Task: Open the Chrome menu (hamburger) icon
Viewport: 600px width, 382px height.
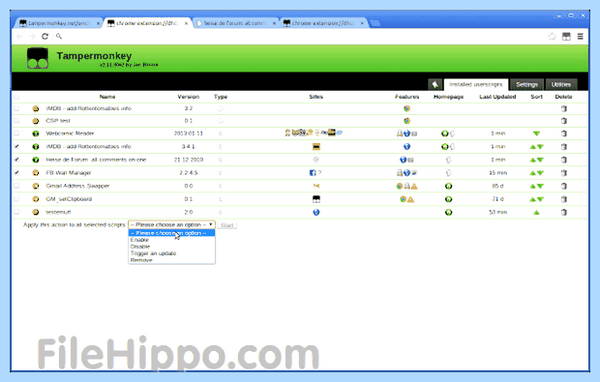Action: pos(580,36)
